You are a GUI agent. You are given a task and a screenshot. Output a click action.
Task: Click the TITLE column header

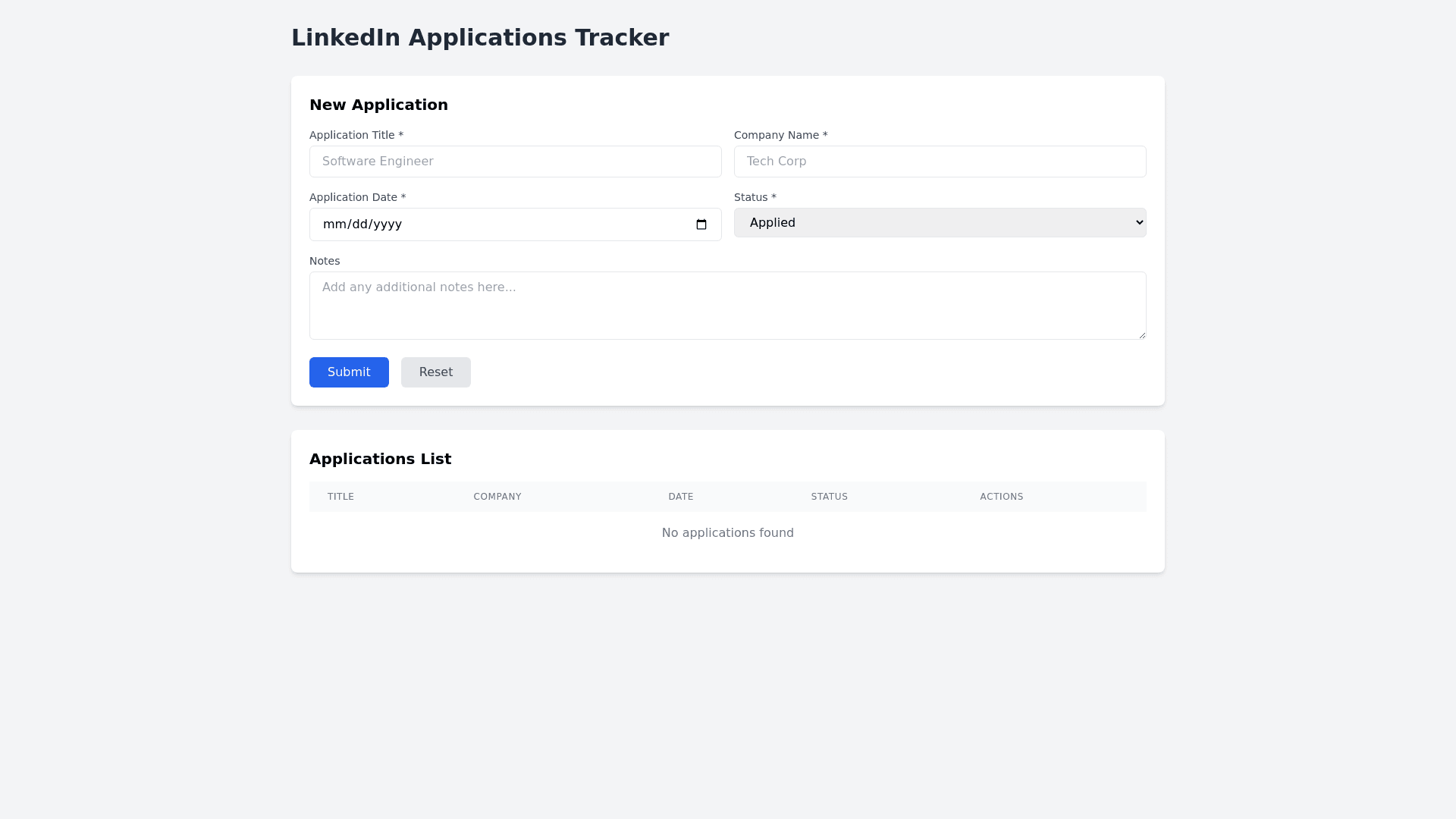pos(340,497)
